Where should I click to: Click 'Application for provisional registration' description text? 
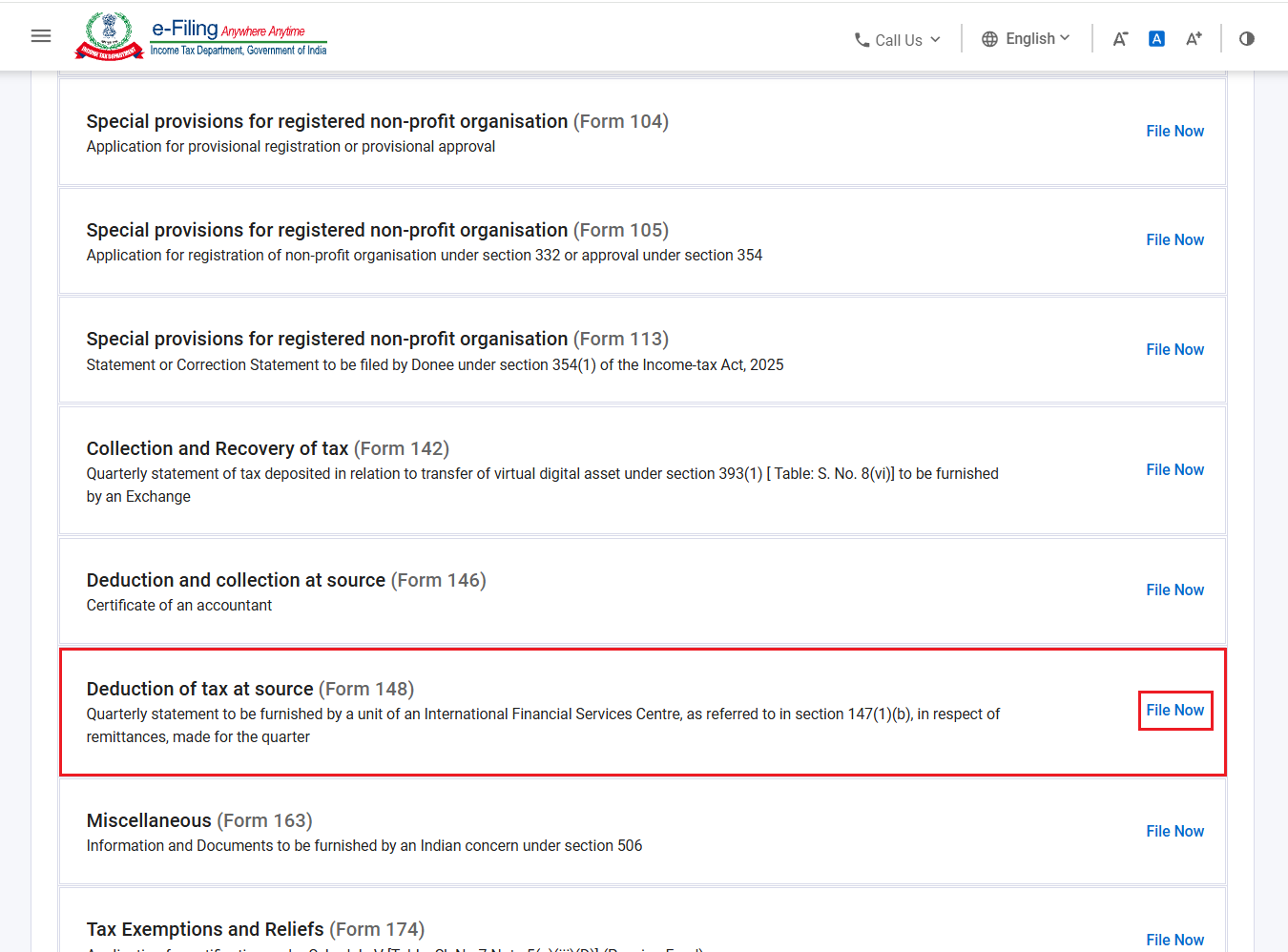click(291, 147)
